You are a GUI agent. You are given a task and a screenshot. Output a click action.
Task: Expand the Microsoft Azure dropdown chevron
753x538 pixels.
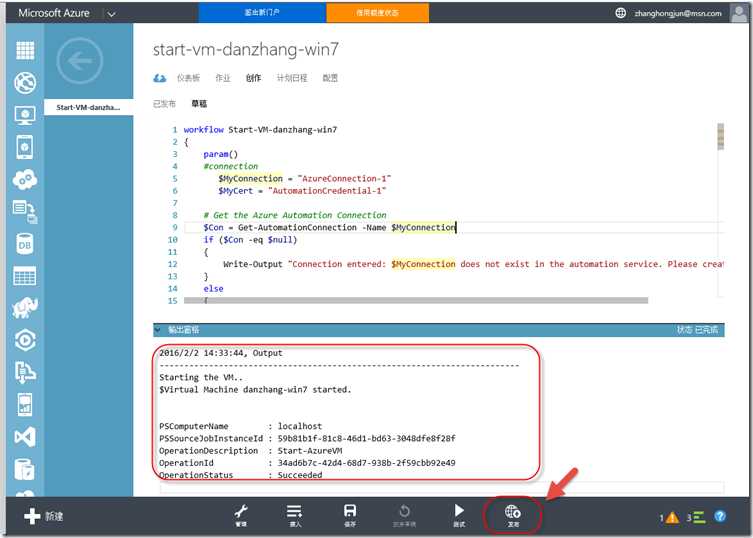point(110,13)
